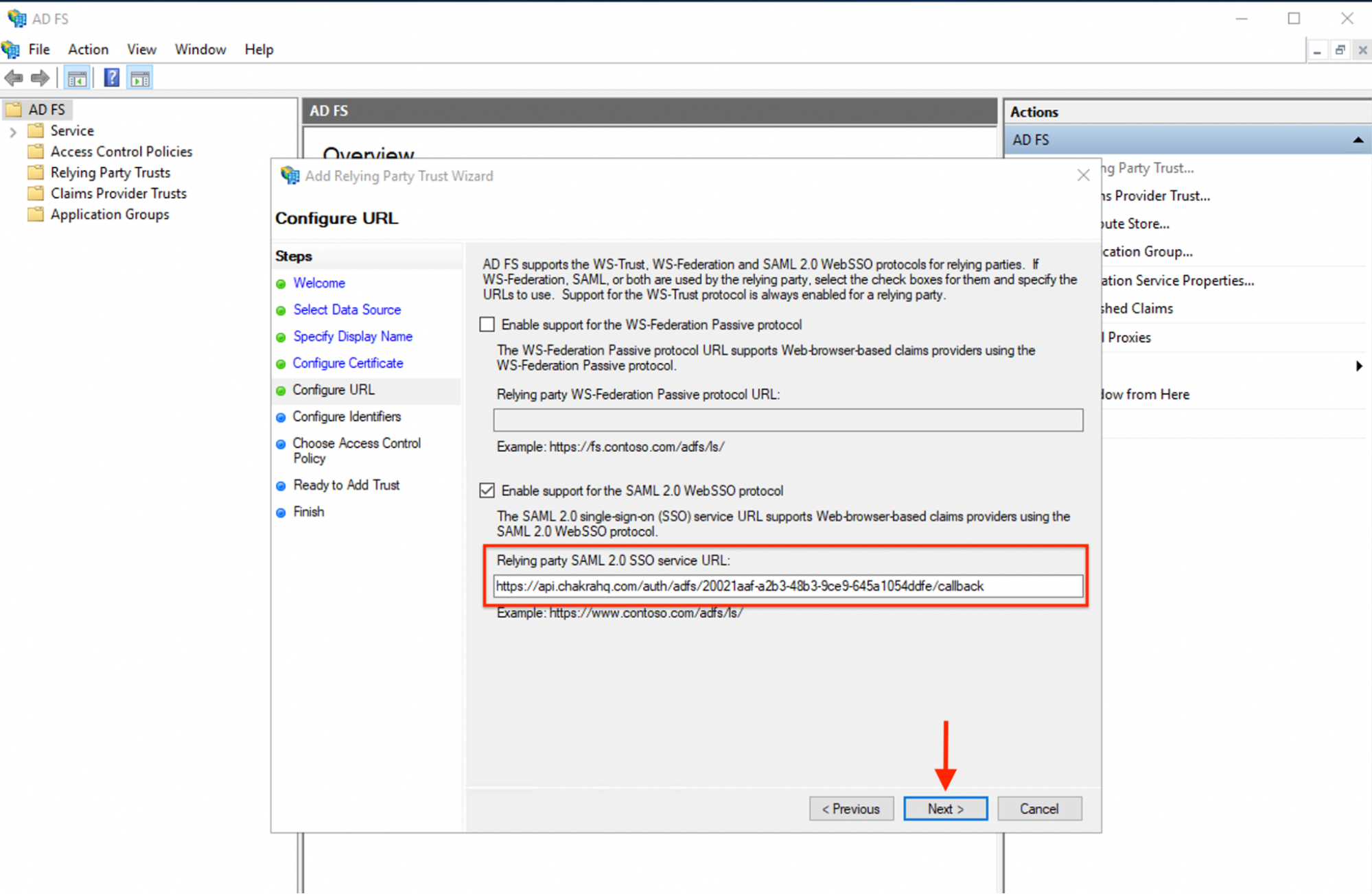Disable support for SAML 2.0 WebSSO protocol
Screen dimensions: 1372x894
coord(487,490)
